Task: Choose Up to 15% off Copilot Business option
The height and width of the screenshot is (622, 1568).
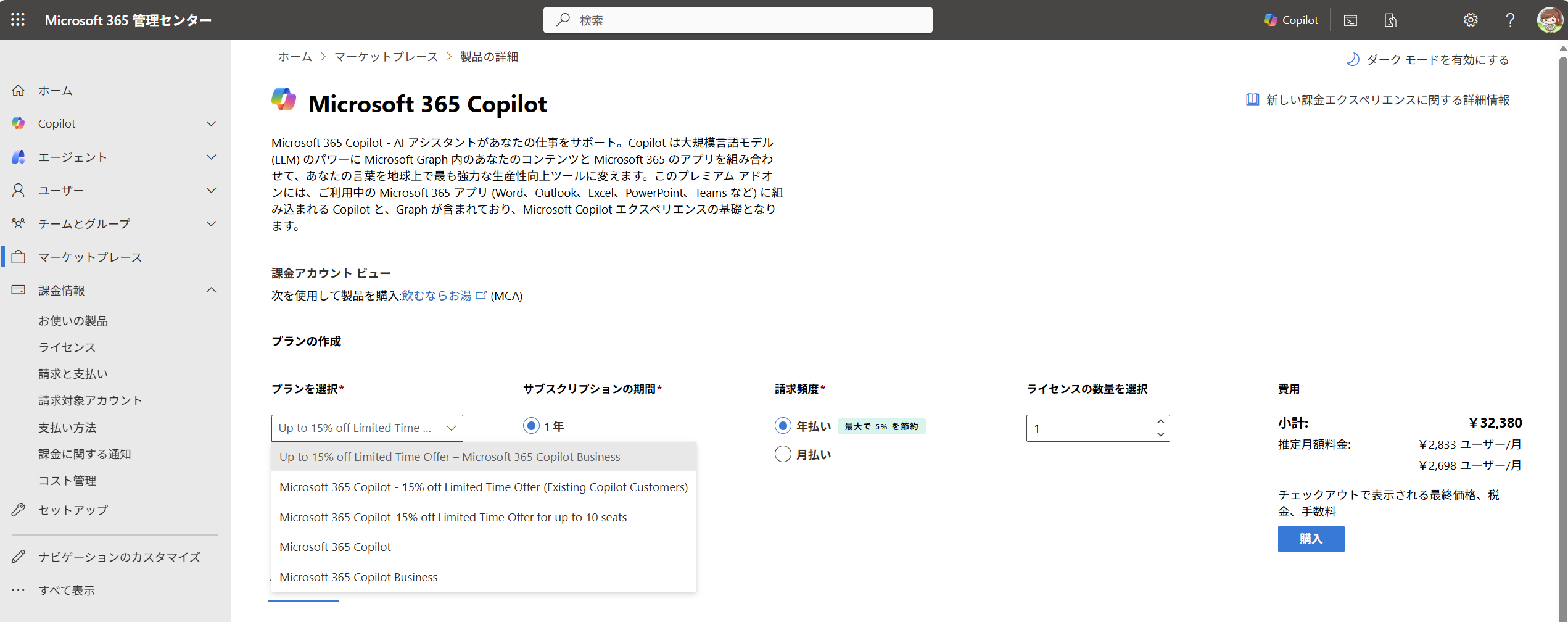Action: click(484, 457)
